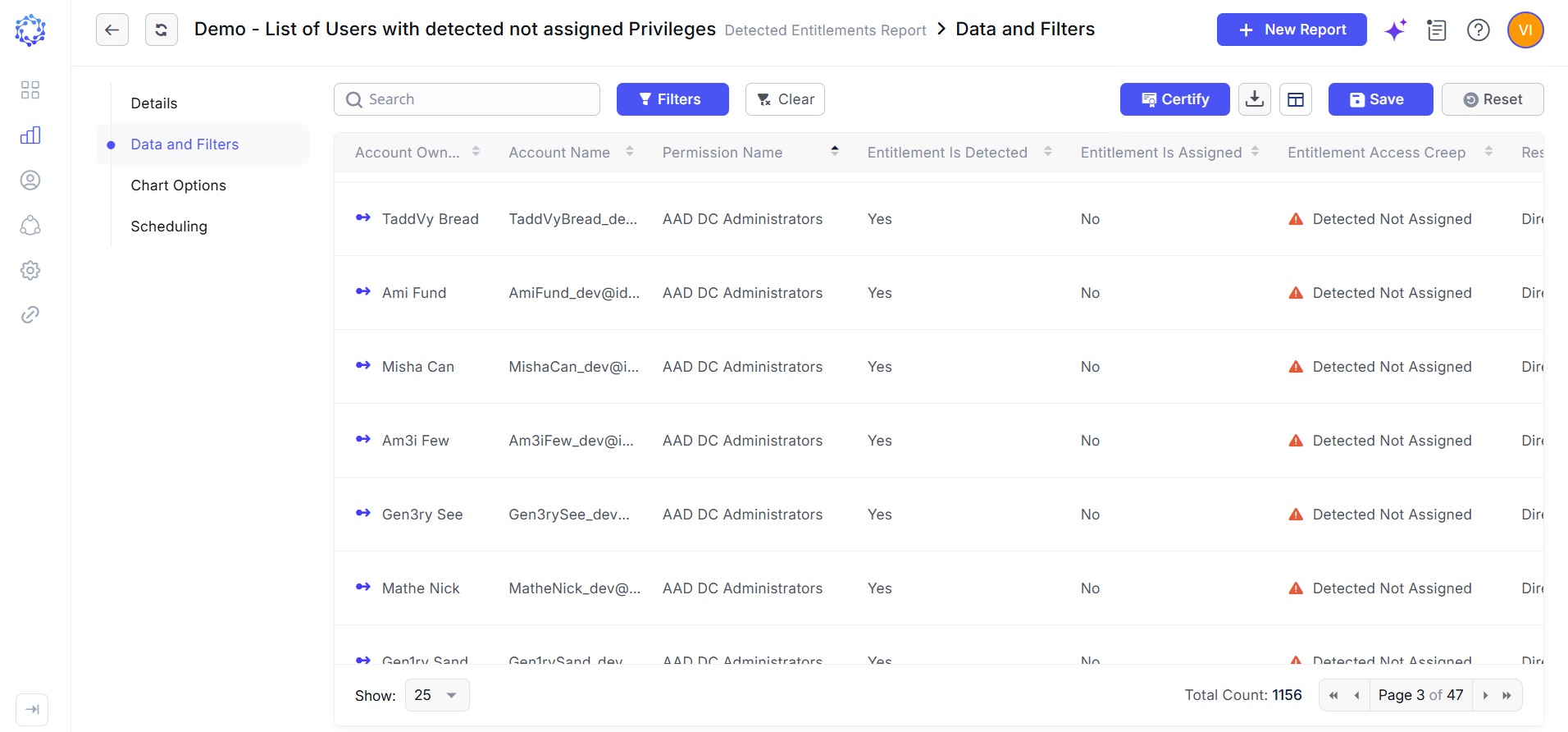Screen dimensions: 1568x732
Task: Click the account icon beside Am3i Few
Action: [363, 439]
